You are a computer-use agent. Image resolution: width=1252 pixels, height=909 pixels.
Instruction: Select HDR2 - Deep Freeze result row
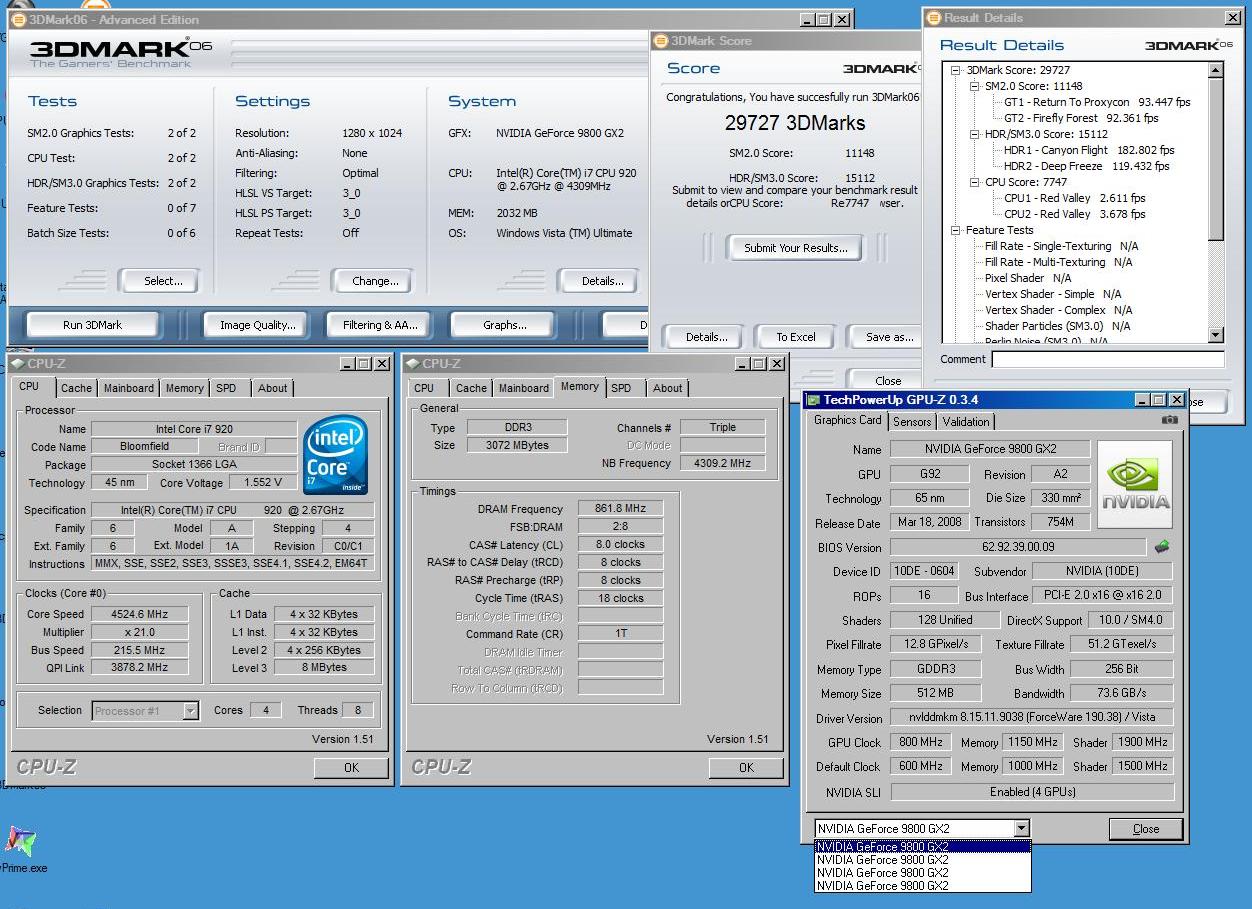[x=1086, y=166]
